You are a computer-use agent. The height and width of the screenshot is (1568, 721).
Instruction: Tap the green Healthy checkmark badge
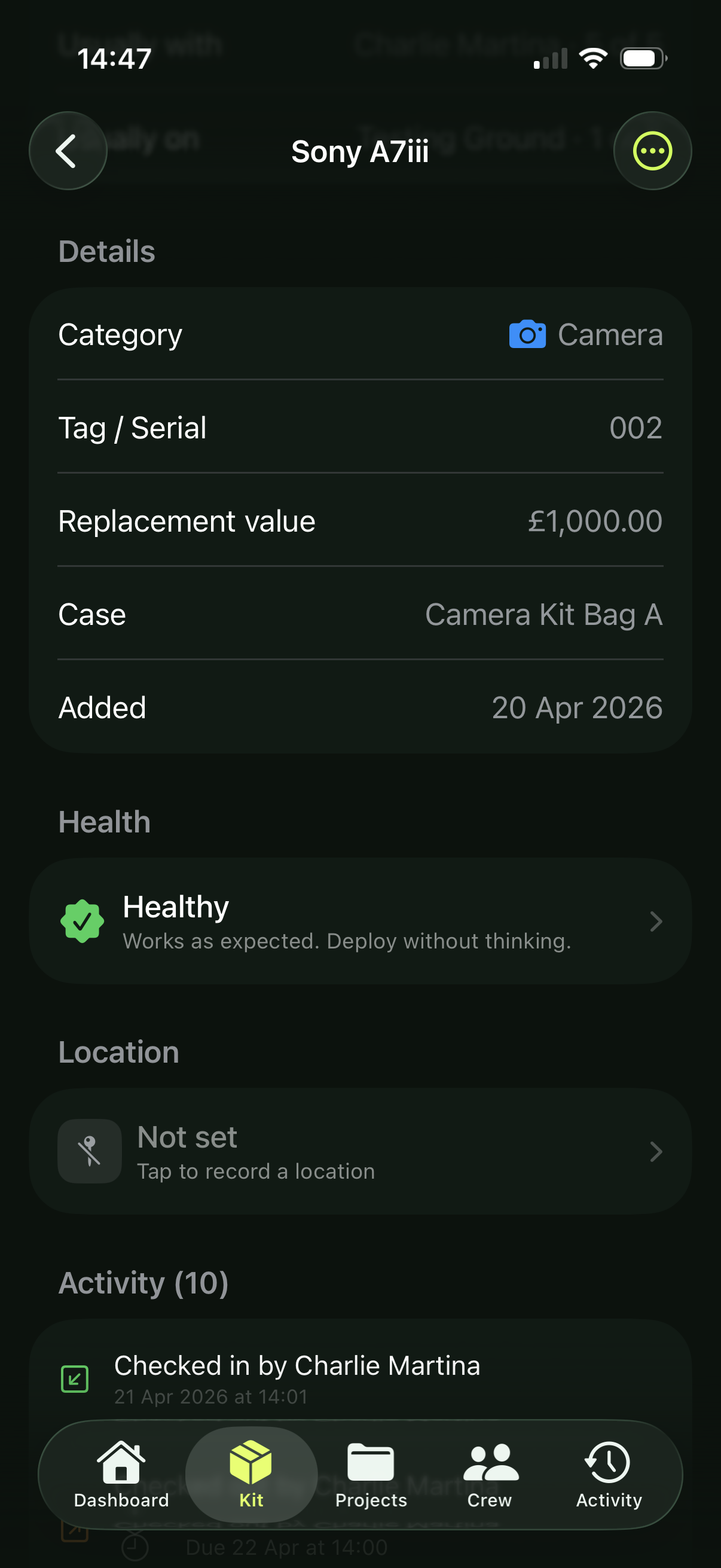[82, 921]
